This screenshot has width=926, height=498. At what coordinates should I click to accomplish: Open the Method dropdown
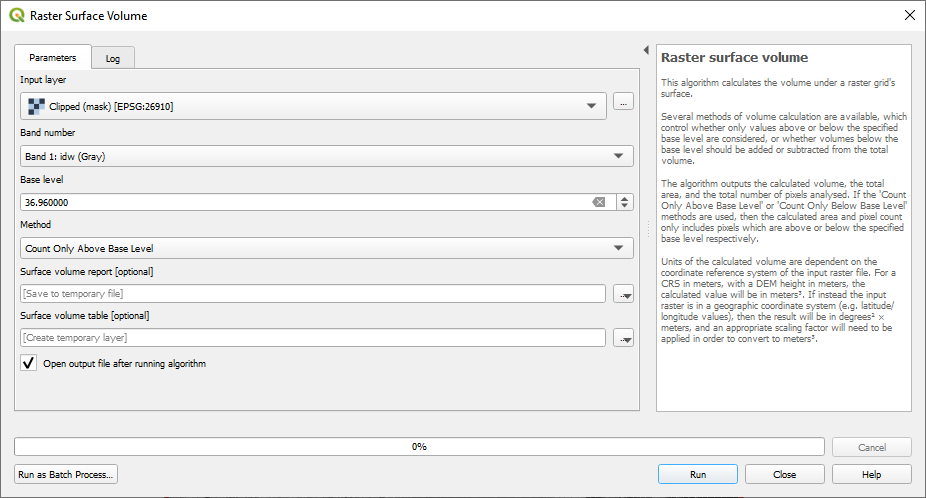618,248
